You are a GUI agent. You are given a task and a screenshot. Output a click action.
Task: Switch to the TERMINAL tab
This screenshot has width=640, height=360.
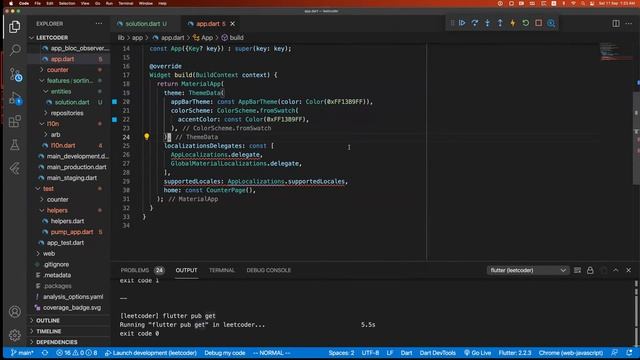coord(222,270)
